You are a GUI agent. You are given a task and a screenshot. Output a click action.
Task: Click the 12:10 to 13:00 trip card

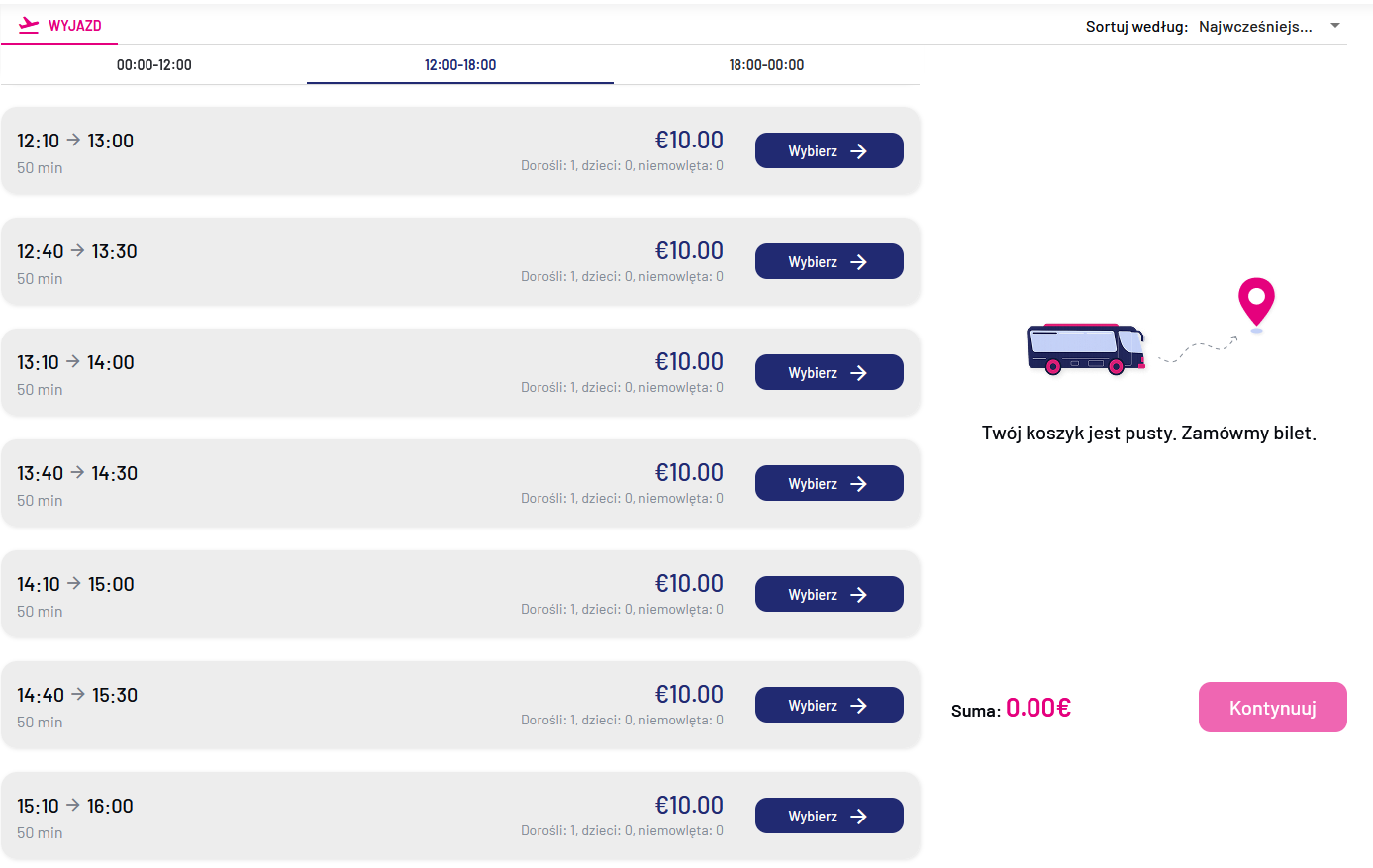click(x=297, y=151)
